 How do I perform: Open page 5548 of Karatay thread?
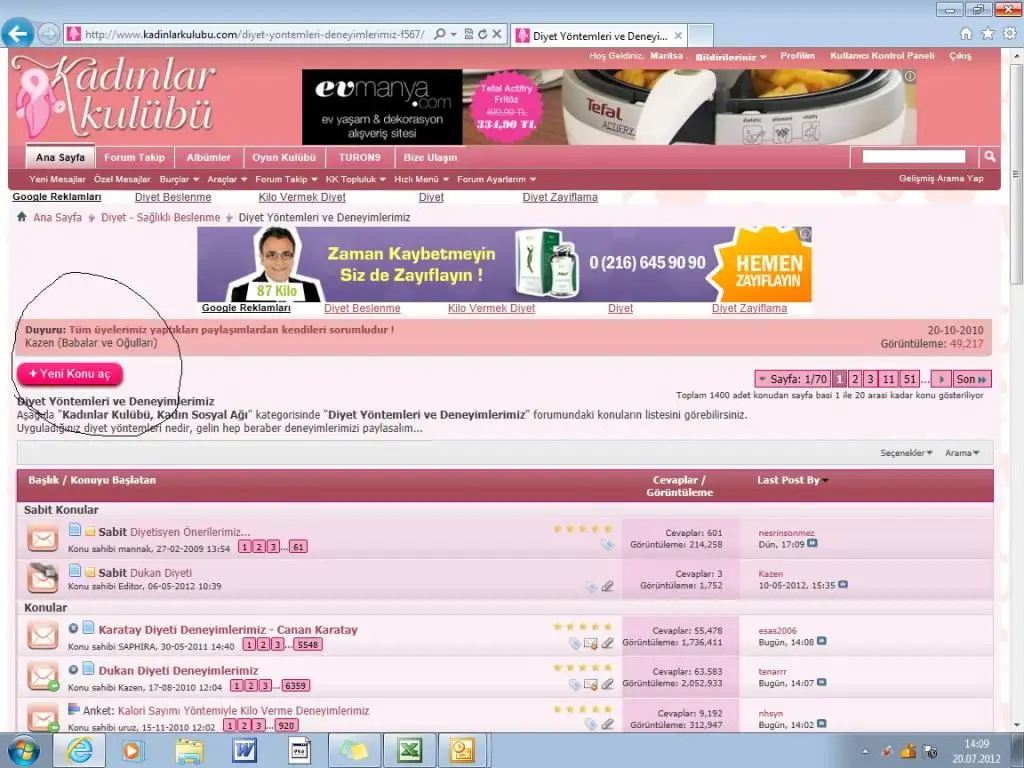[308, 645]
